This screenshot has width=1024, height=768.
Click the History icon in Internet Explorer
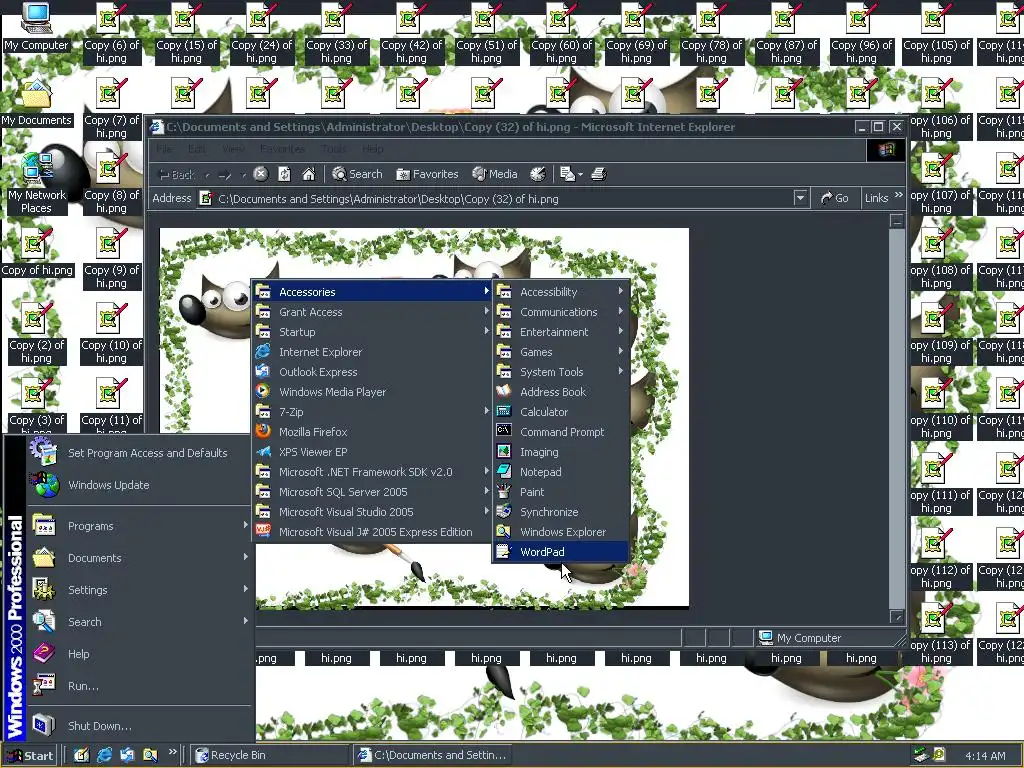click(x=537, y=174)
